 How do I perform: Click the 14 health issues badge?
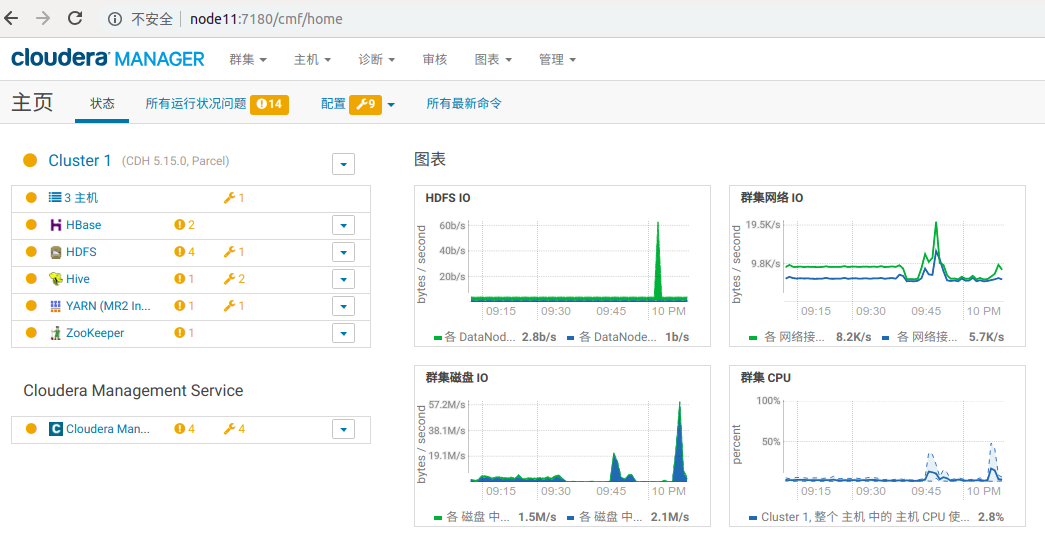269,104
